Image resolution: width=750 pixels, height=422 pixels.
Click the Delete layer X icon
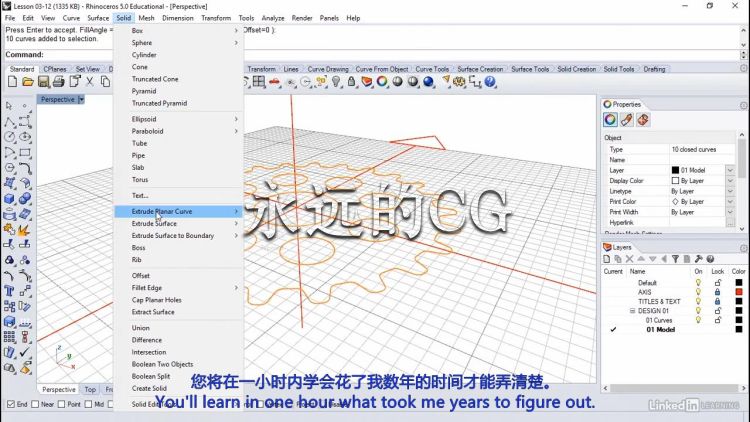[629, 259]
